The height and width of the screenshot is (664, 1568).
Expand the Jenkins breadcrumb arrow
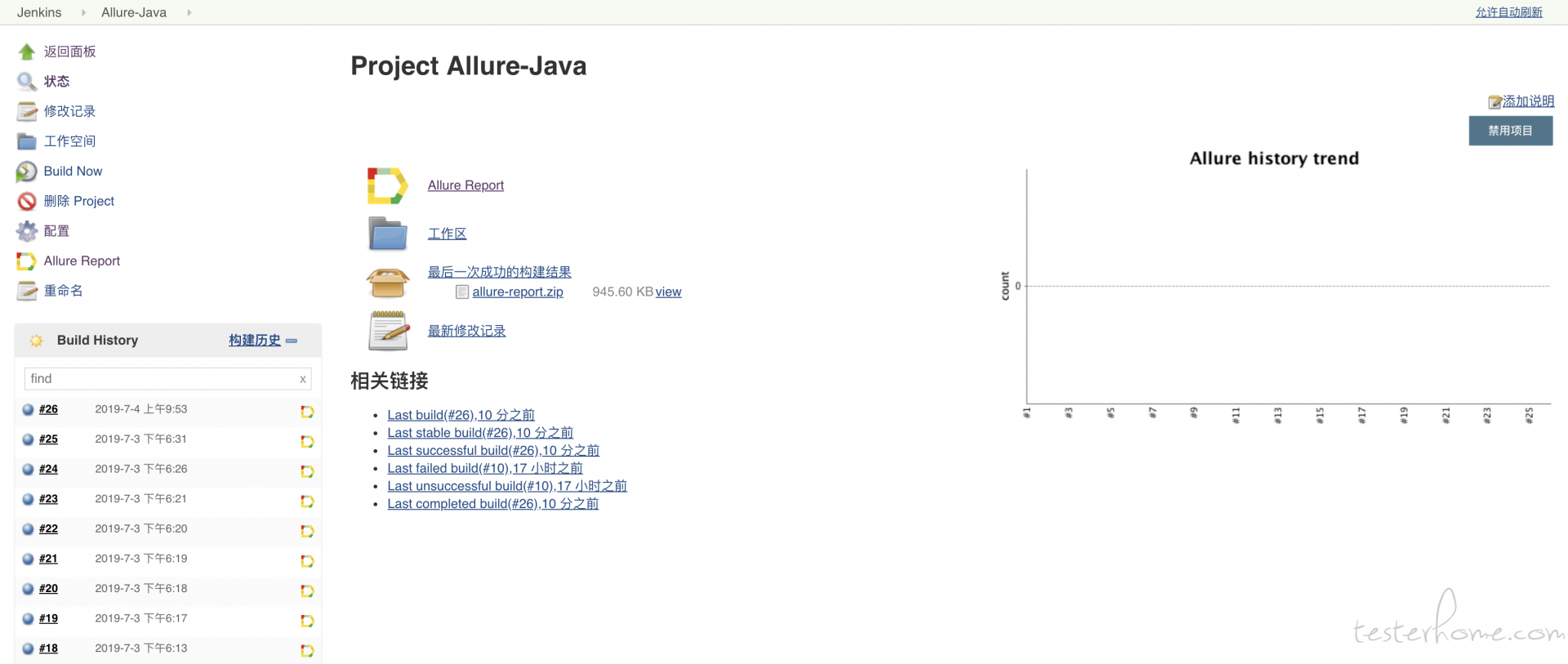pyautogui.click(x=83, y=12)
